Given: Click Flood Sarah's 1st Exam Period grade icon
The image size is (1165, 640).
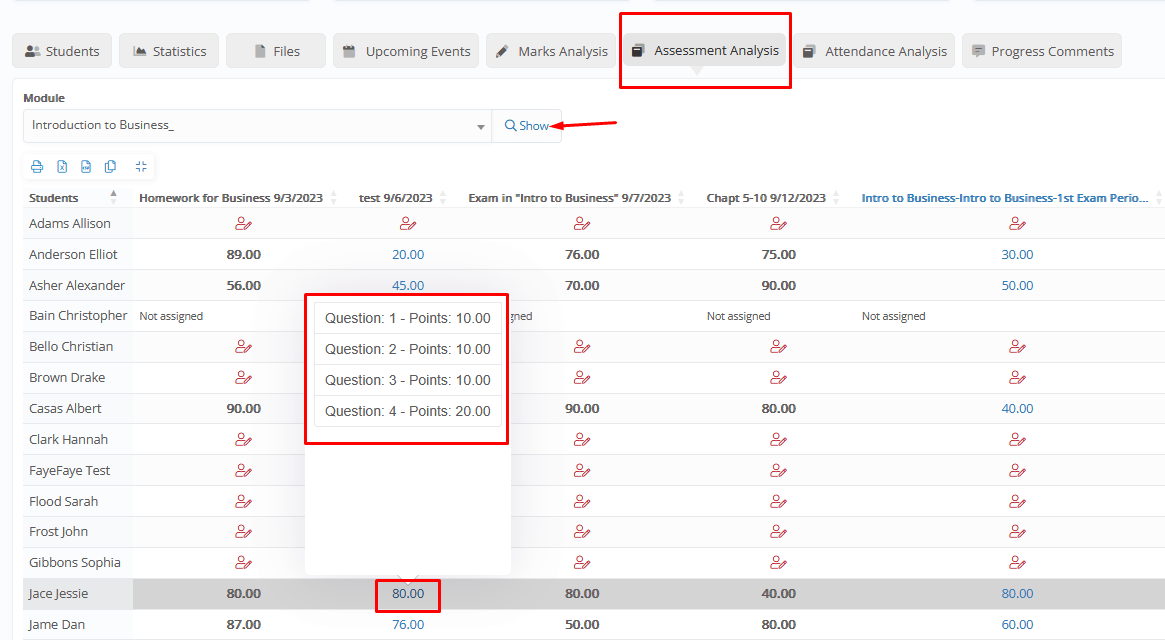Looking at the screenshot, I should (1017, 501).
